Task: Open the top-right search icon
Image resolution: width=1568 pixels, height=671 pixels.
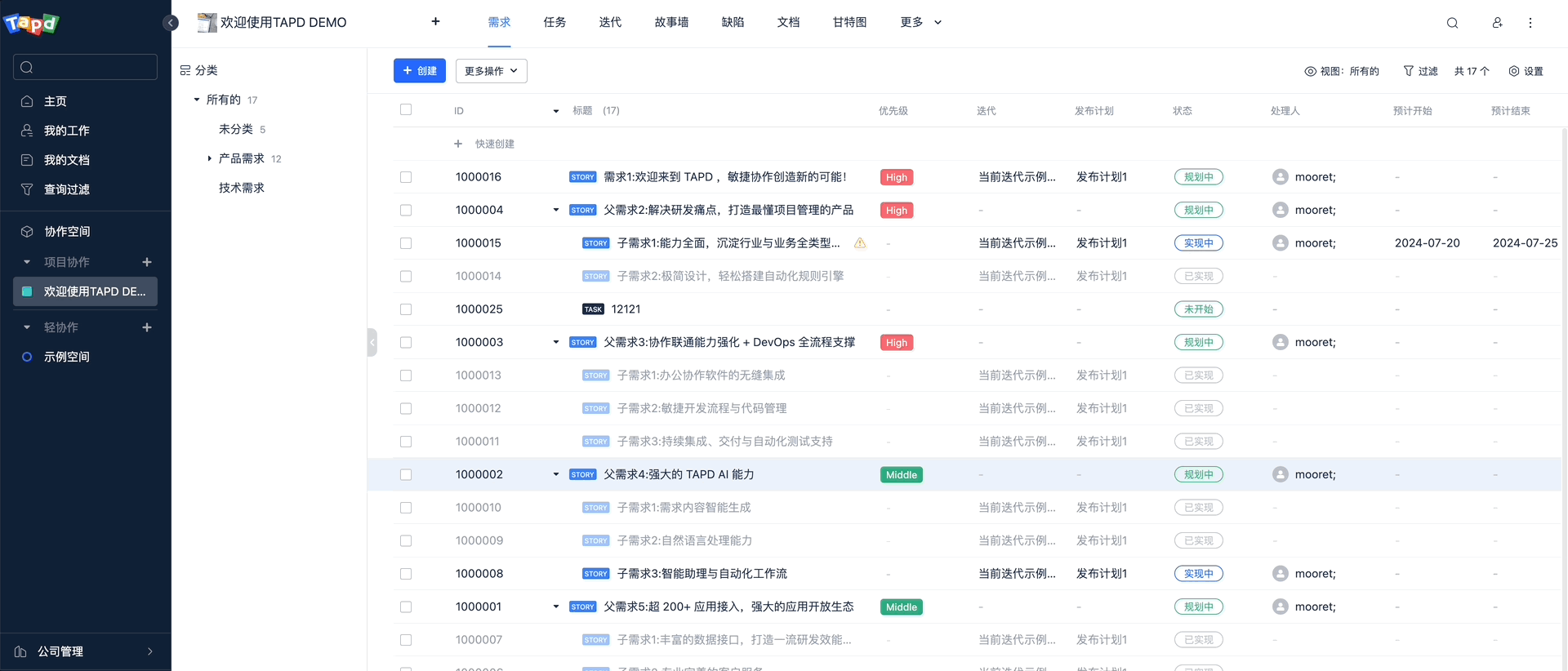Action: 1452,23
